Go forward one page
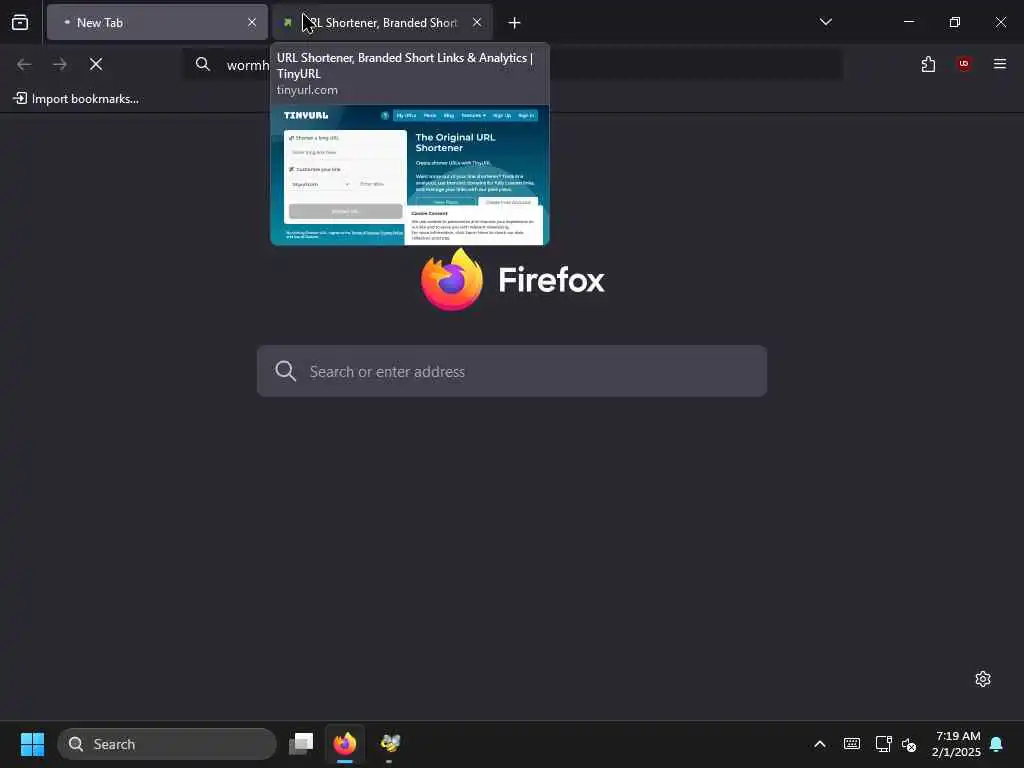The width and height of the screenshot is (1024, 768). tap(59, 64)
